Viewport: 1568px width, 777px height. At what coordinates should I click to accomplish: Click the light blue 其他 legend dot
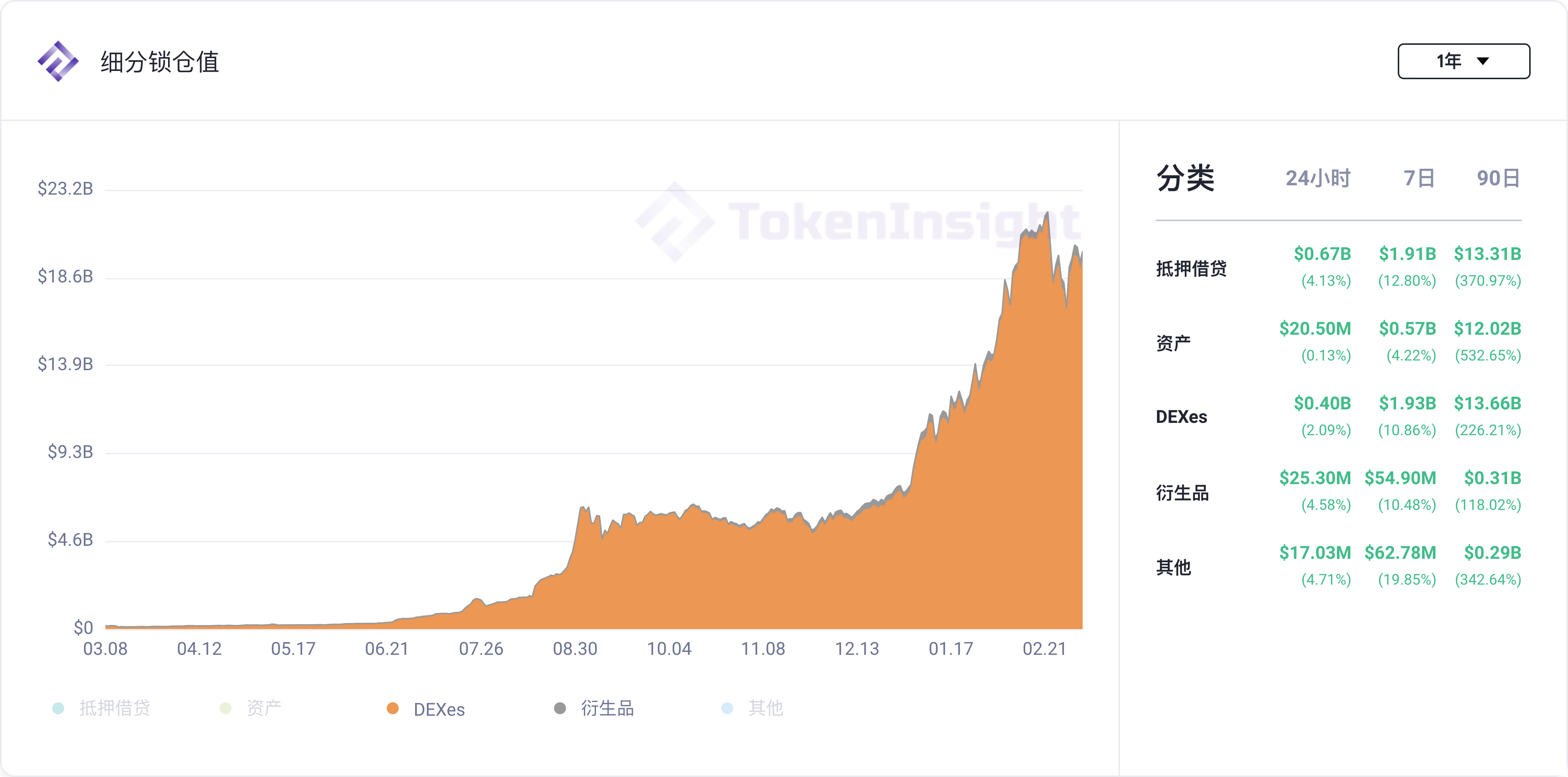(x=727, y=708)
